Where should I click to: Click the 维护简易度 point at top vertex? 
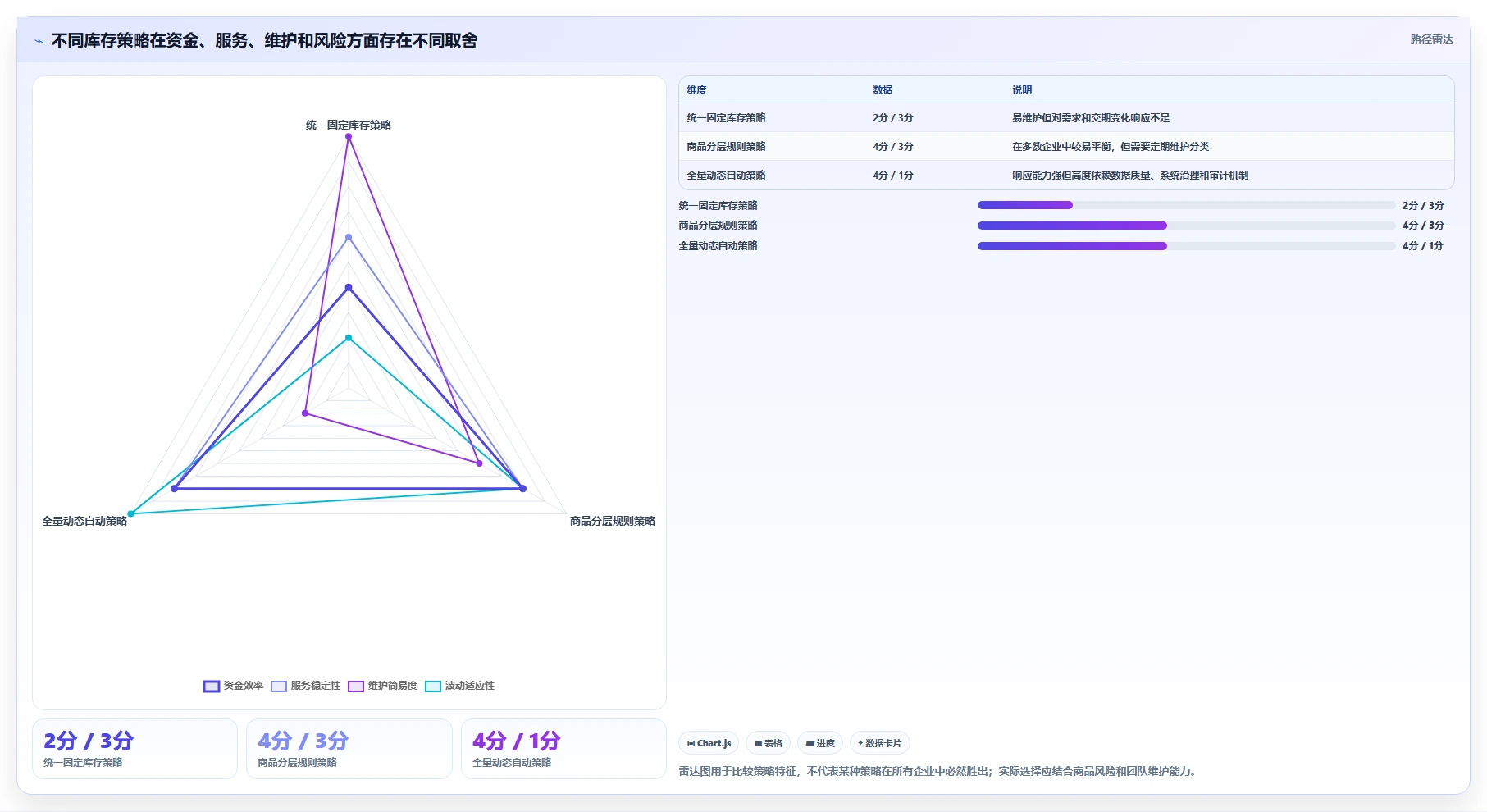pyautogui.click(x=349, y=137)
